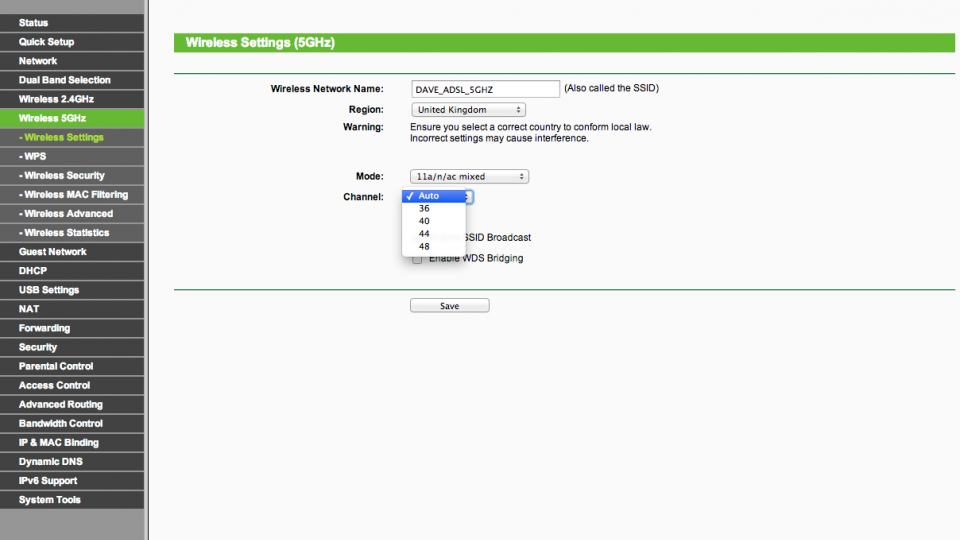Open IPv6 Support
Viewport: 960px width, 540px height.
pyautogui.click(x=72, y=481)
